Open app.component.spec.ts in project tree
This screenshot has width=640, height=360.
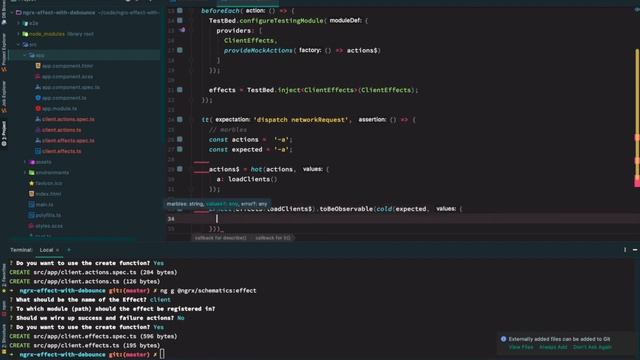pyautogui.click(x=71, y=87)
